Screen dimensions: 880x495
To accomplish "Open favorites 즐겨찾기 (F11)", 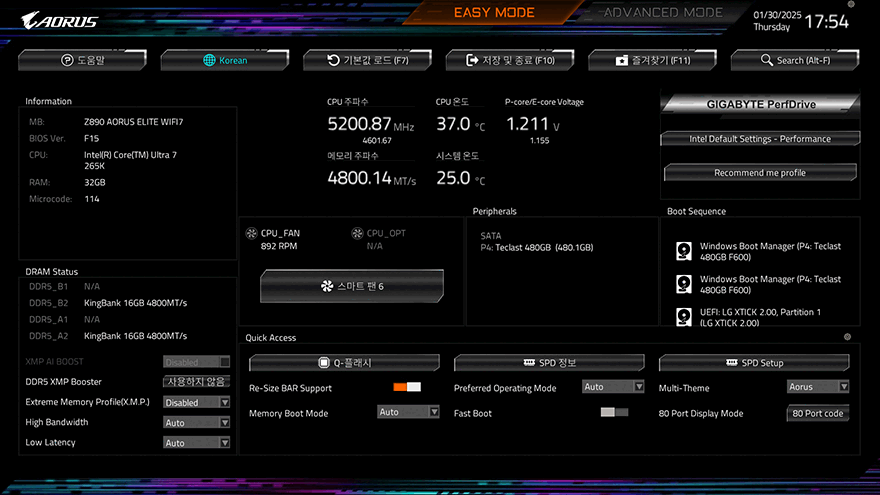I will pos(653,60).
